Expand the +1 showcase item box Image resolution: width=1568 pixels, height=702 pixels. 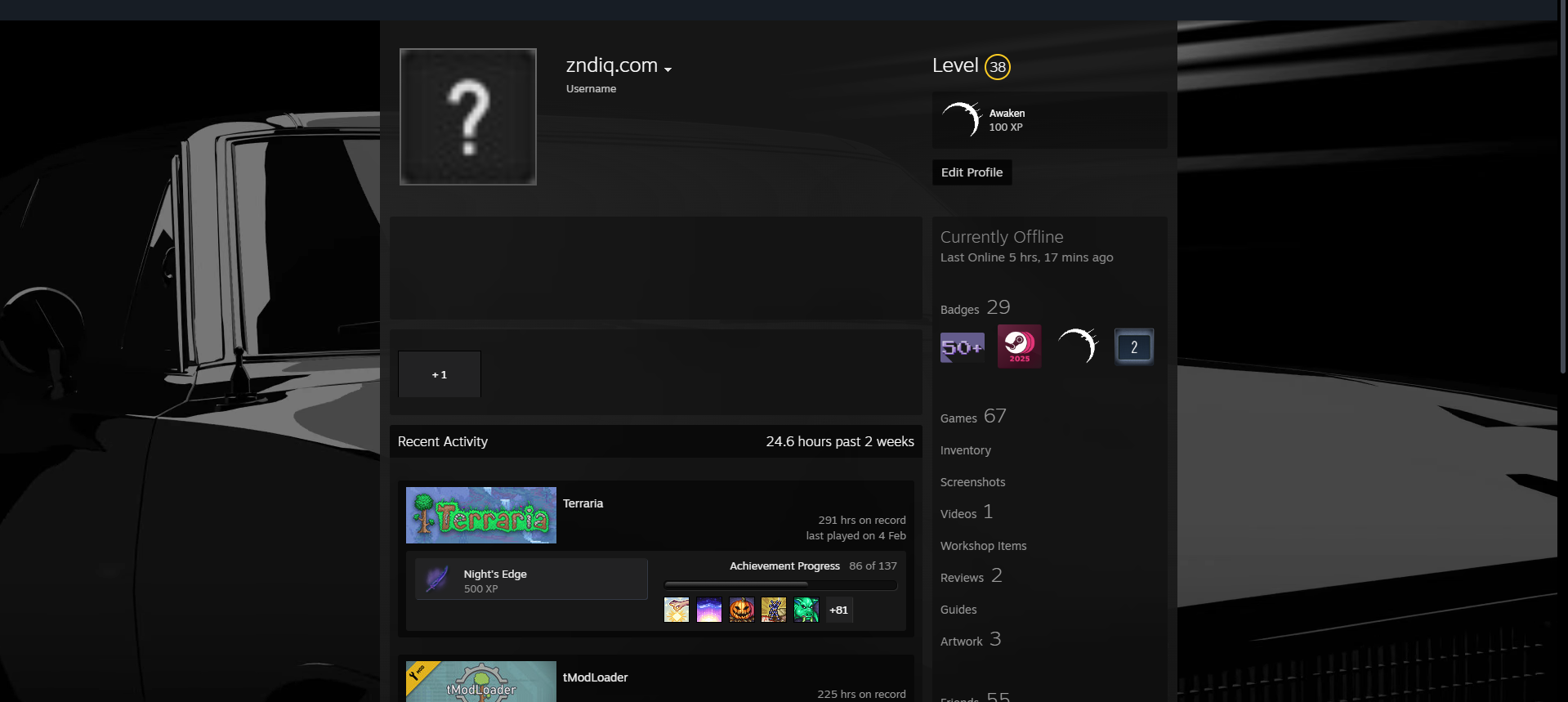tap(440, 374)
